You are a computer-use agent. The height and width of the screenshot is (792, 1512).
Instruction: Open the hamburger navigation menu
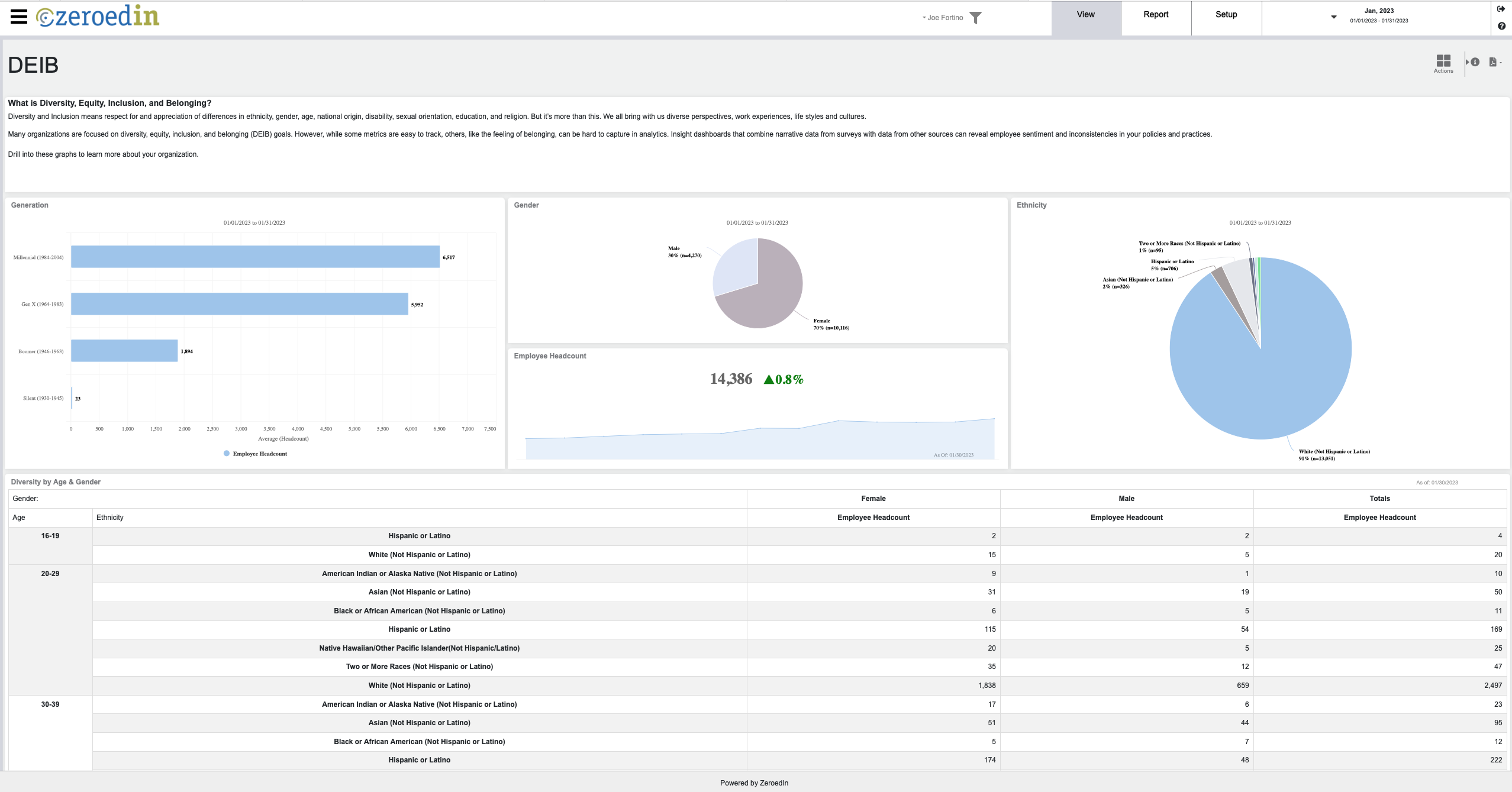point(18,16)
